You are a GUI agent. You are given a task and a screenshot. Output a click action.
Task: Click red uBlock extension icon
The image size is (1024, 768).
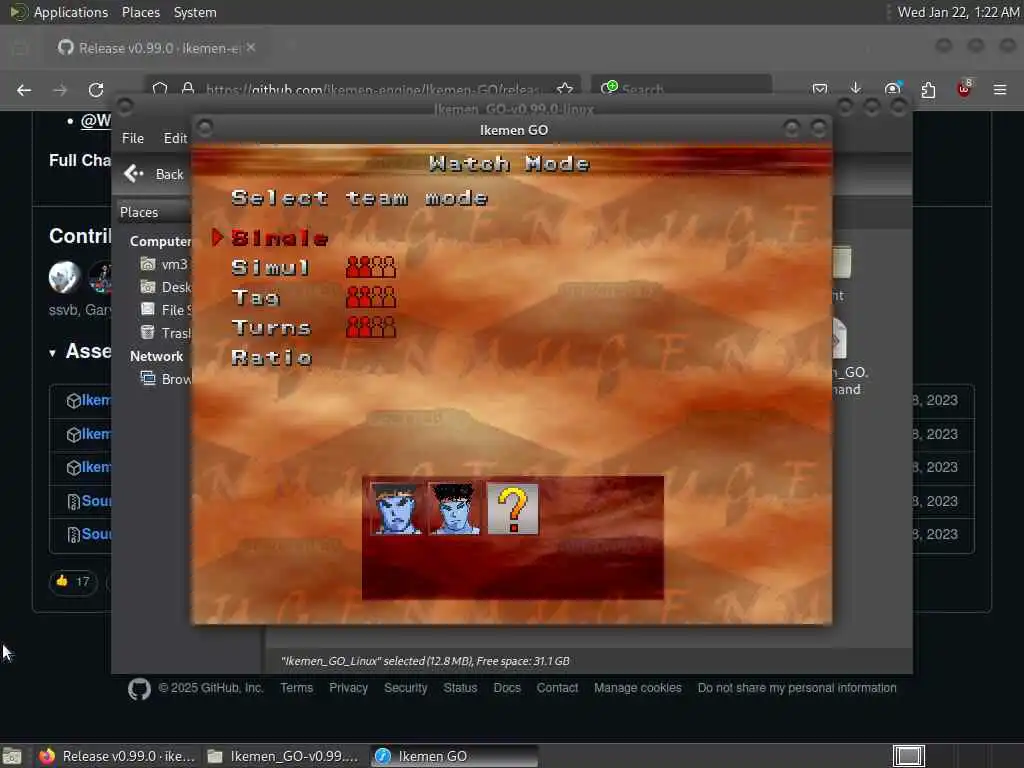point(964,89)
